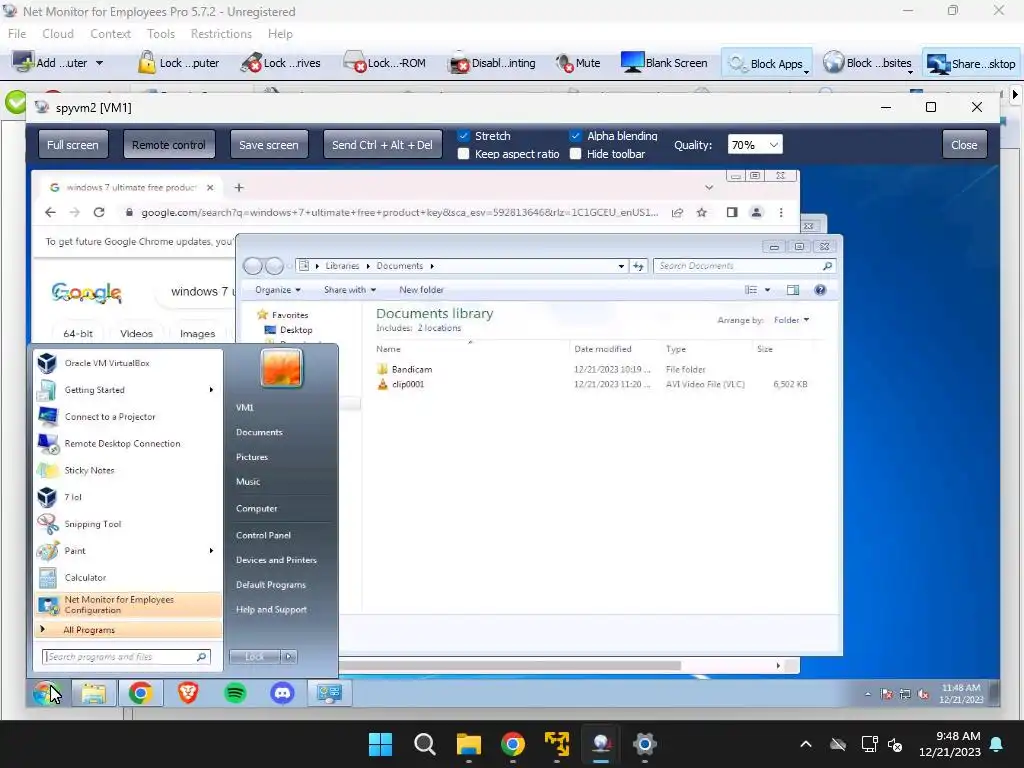Open File menu
The height and width of the screenshot is (768, 1024).
pyautogui.click(x=17, y=33)
